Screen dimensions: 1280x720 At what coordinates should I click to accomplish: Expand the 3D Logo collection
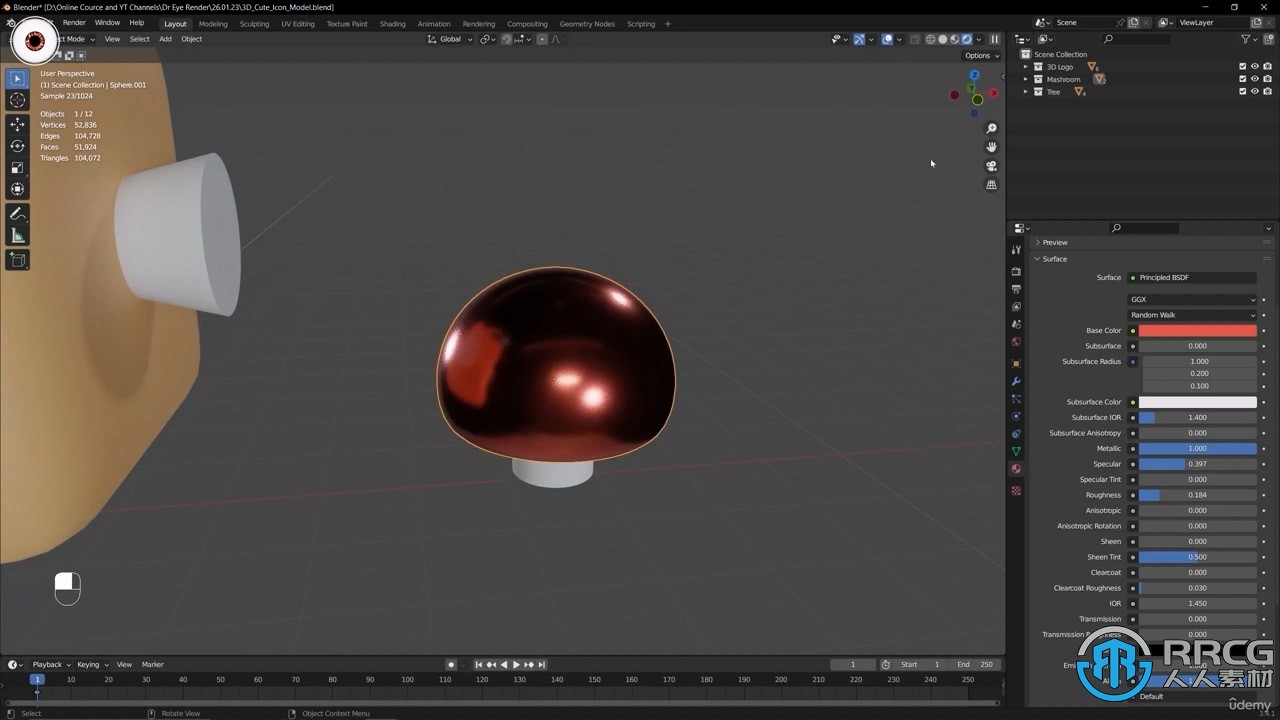click(1025, 67)
